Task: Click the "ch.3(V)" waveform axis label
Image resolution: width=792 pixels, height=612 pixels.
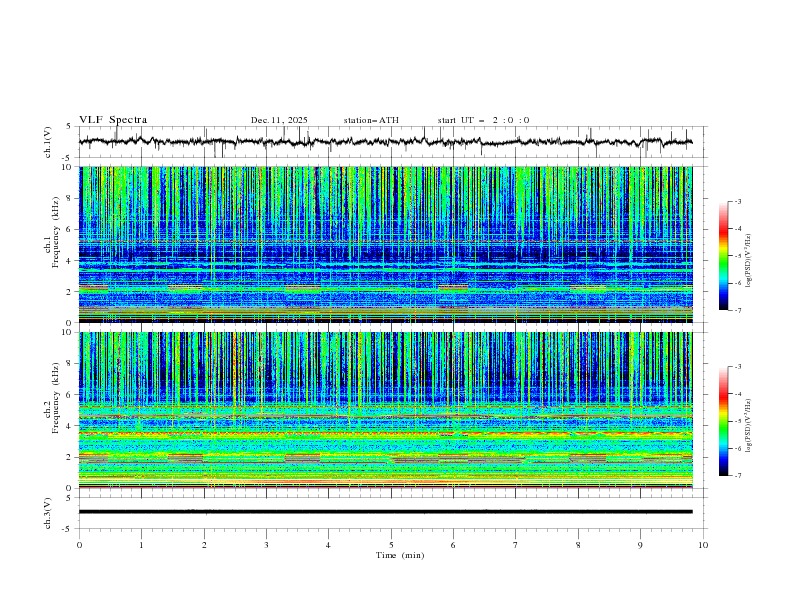Action: (48, 513)
